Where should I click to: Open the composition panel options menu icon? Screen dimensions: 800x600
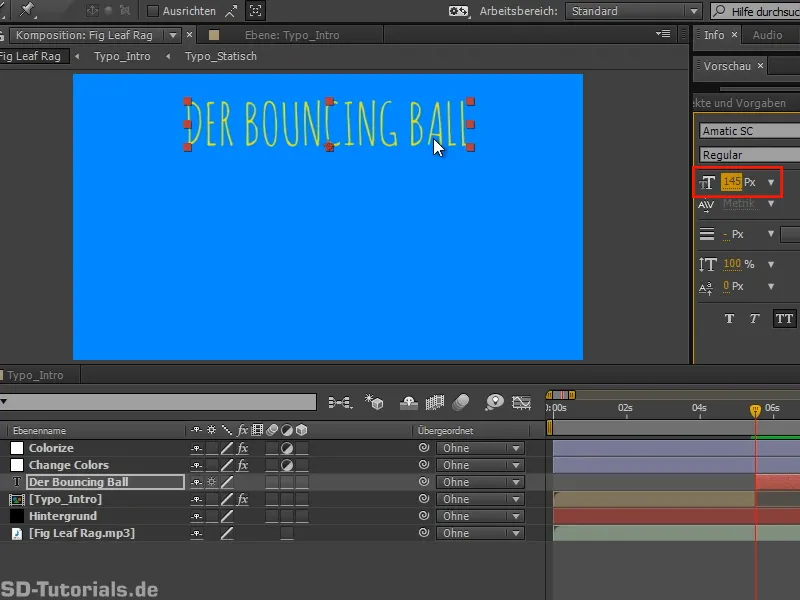663,34
